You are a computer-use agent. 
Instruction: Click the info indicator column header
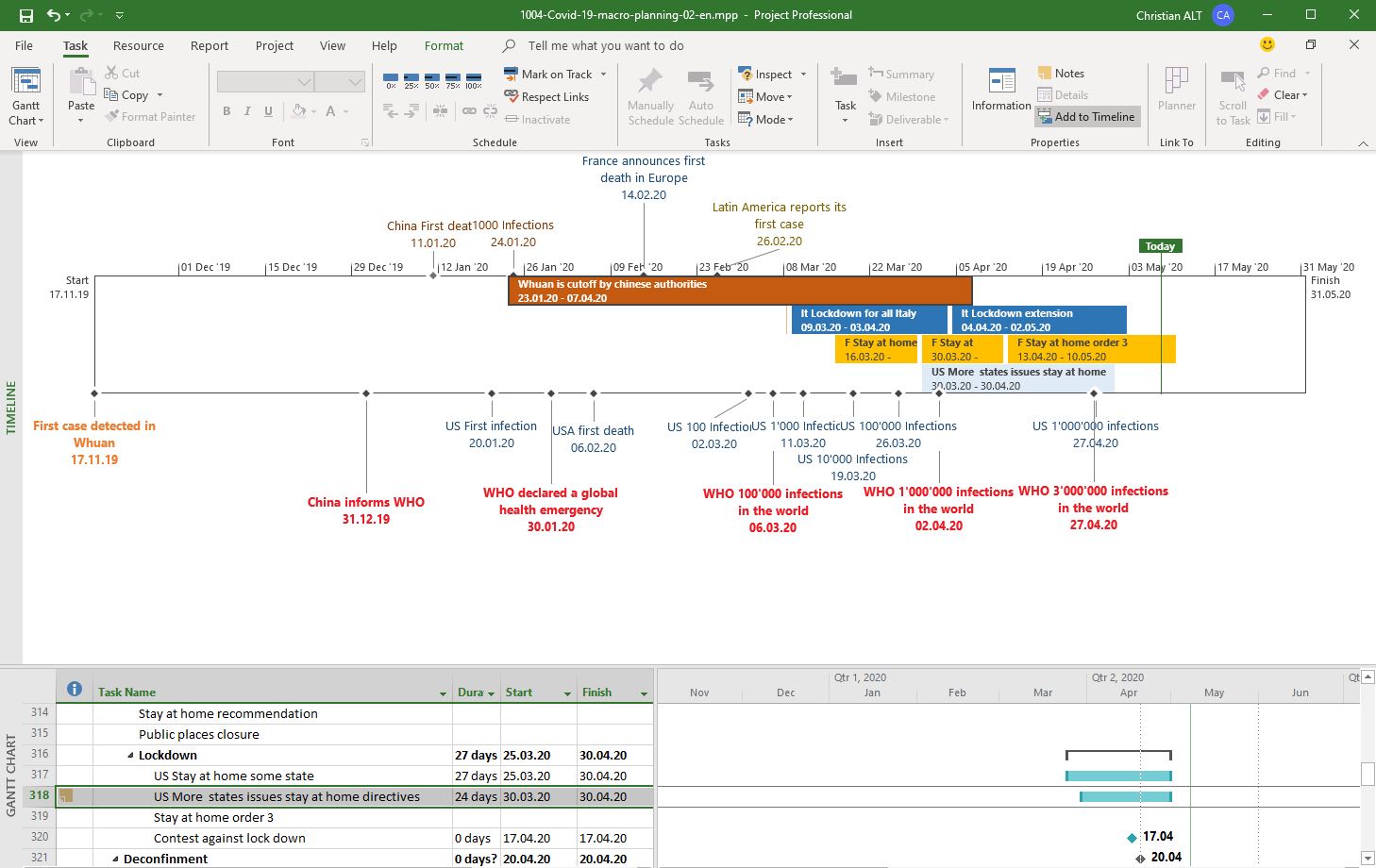point(75,690)
